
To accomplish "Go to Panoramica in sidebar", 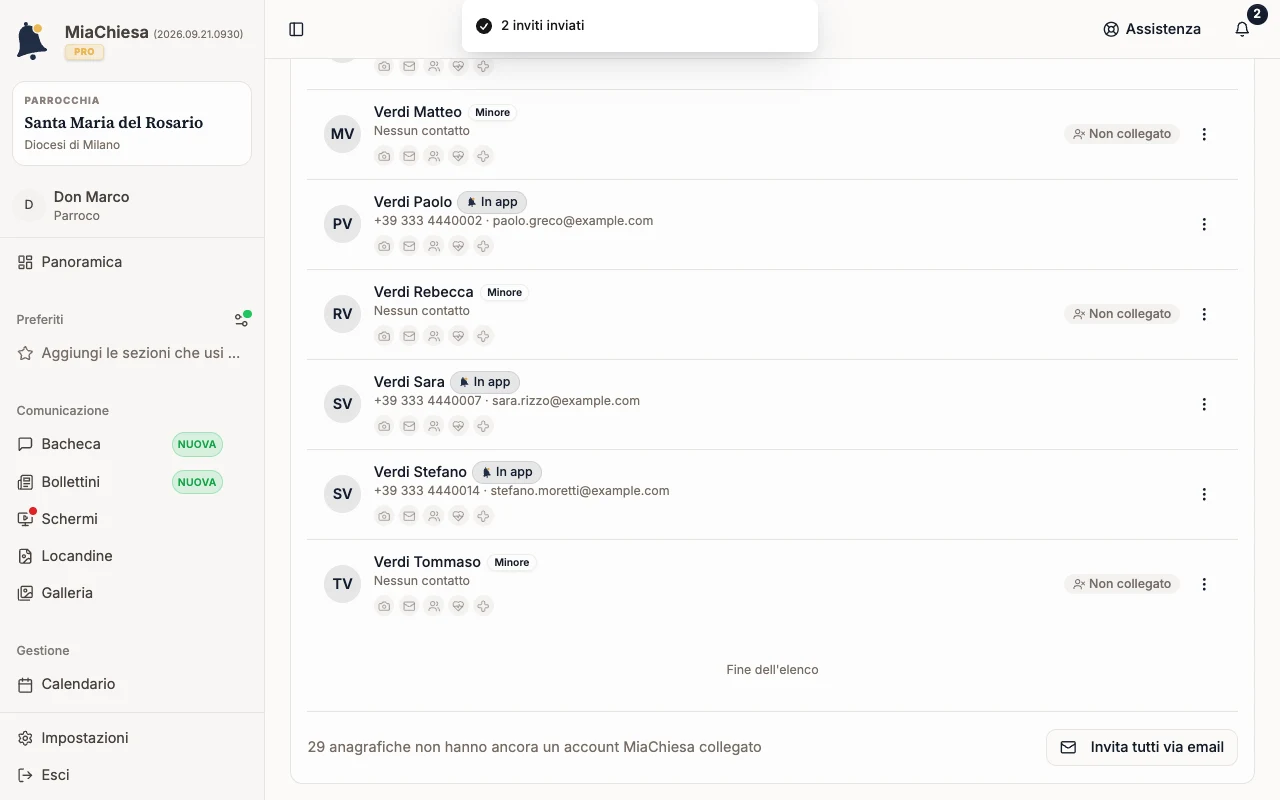I will coord(132,262).
